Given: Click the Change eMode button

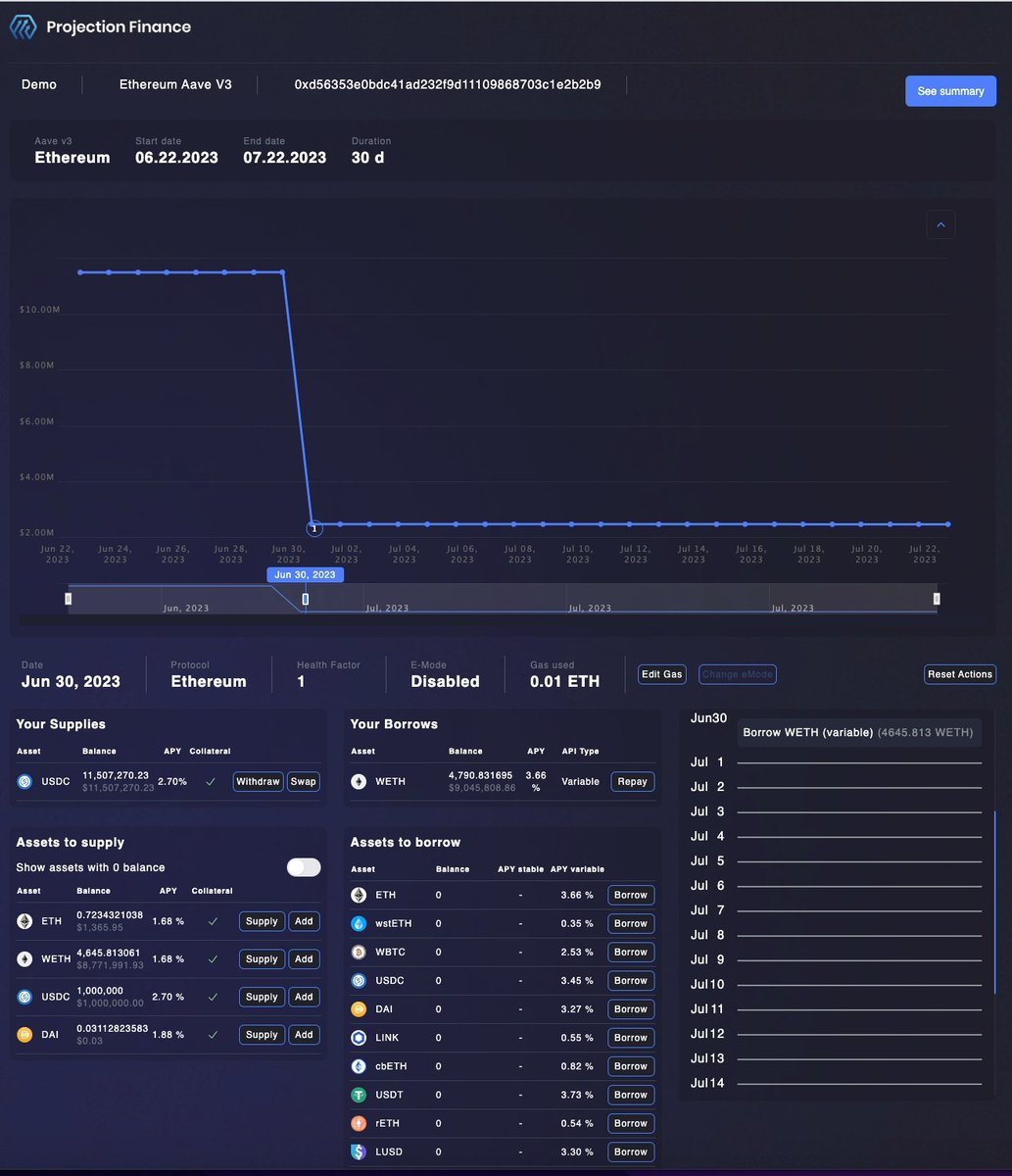Looking at the screenshot, I should pos(737,674).
